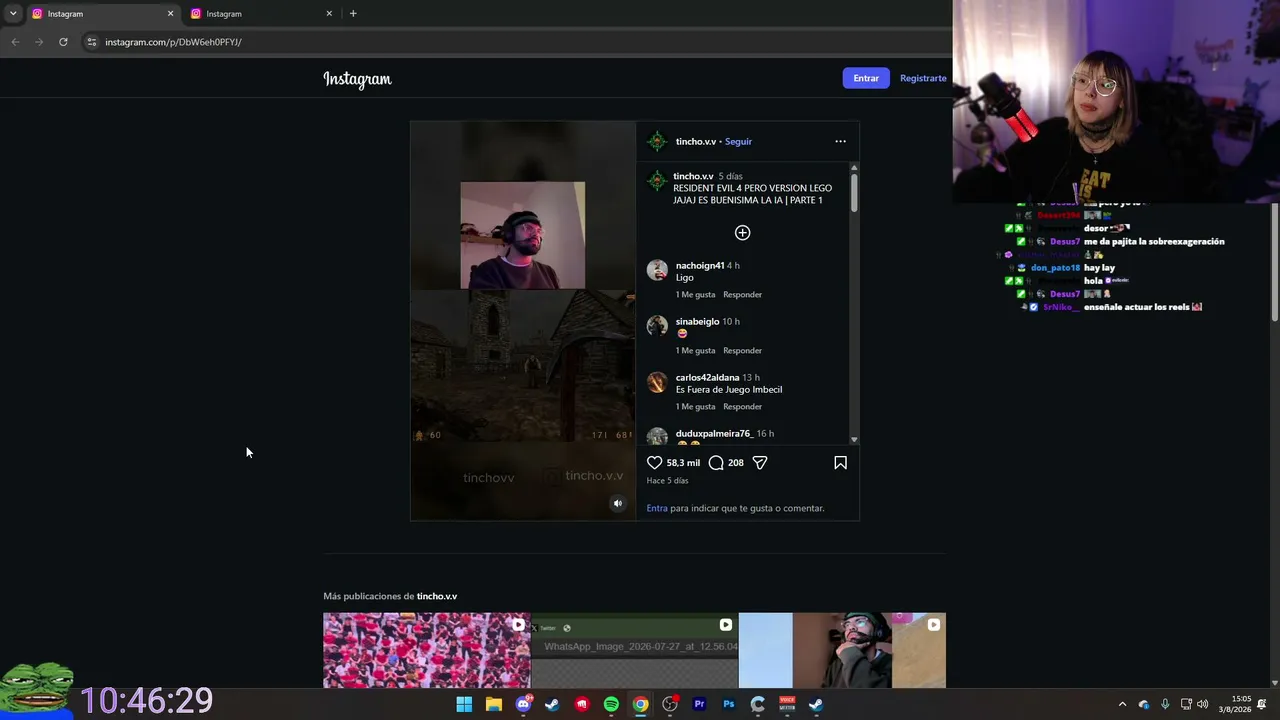Open tincho.v.v username in post header
This screenshot has height=720, width=1280.
pos(695,142)
